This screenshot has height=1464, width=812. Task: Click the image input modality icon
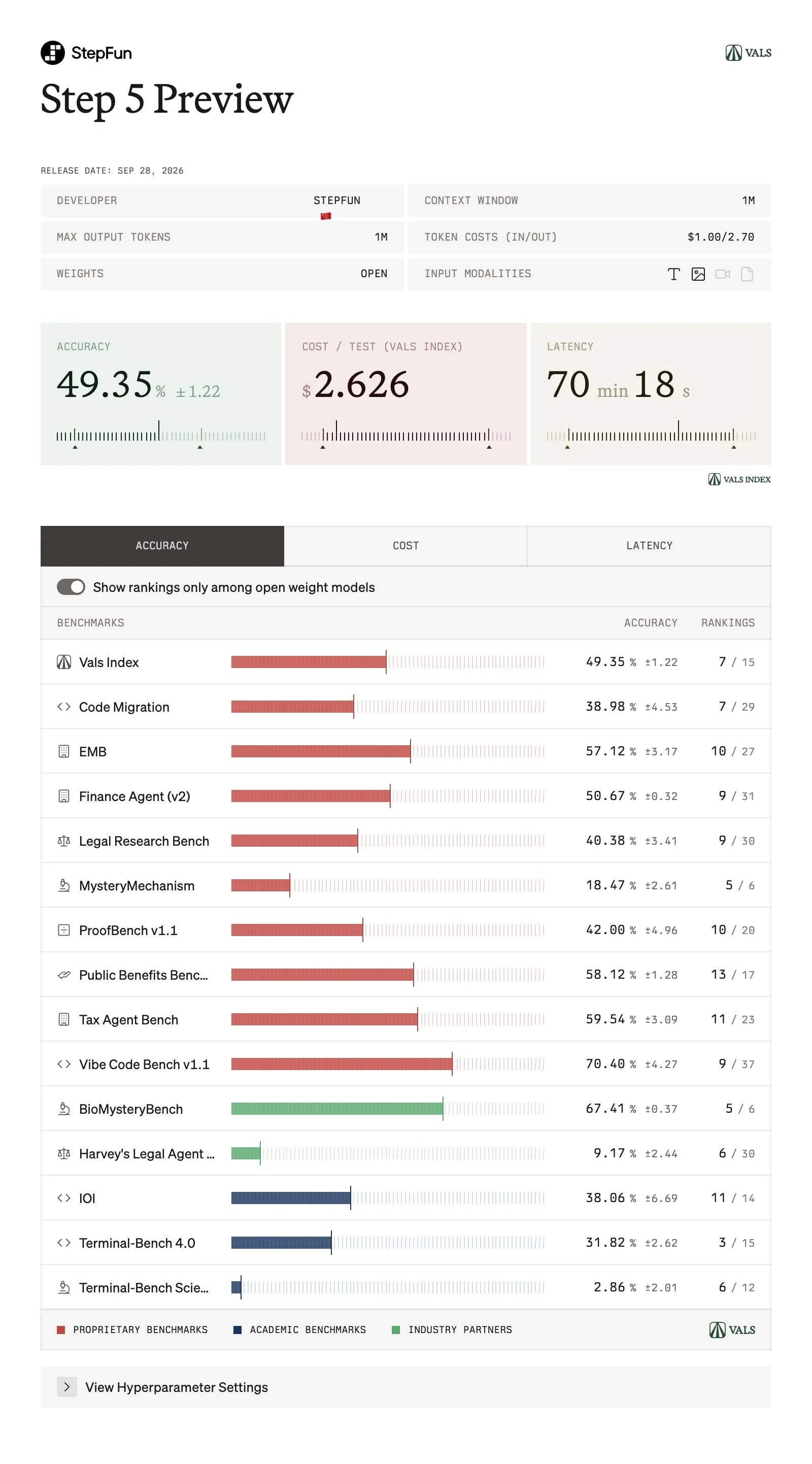click(x=698, y=275)
